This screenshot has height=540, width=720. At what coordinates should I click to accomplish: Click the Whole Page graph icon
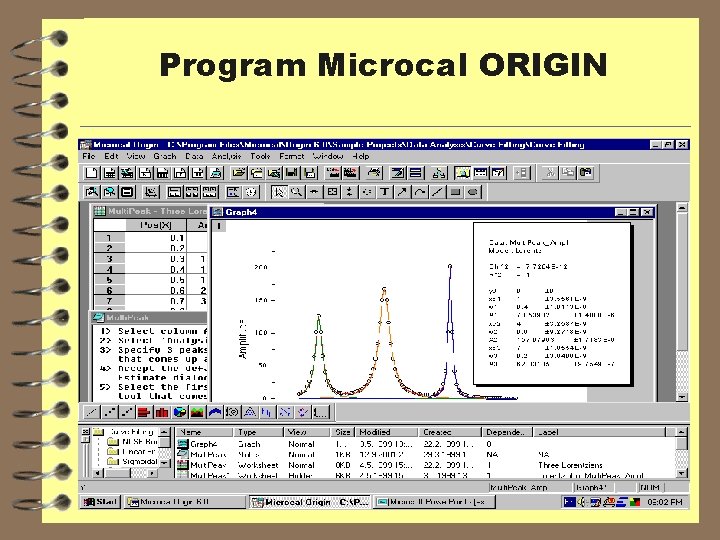coord(127,192)
